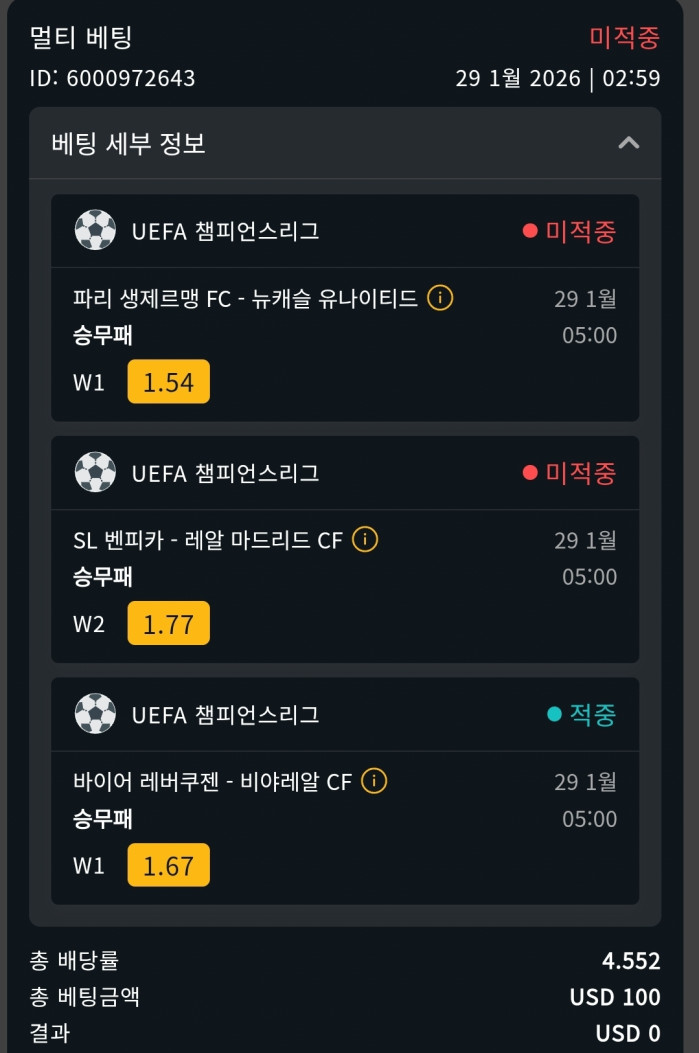Toggle the 1.67 odds for Leverkusen W1
This screenshot has height=1053, width=699.
point(168,866)
